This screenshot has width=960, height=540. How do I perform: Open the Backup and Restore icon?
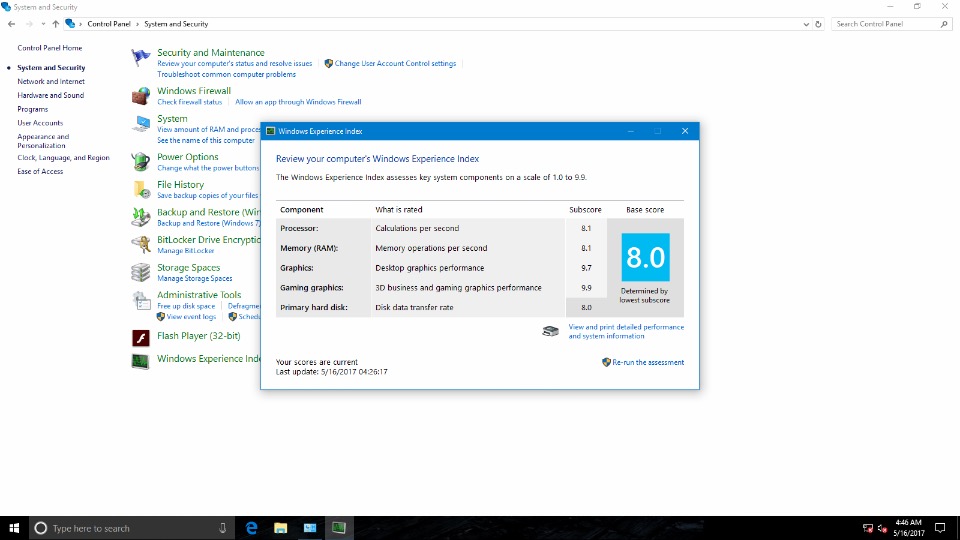[x=140, y=217]
